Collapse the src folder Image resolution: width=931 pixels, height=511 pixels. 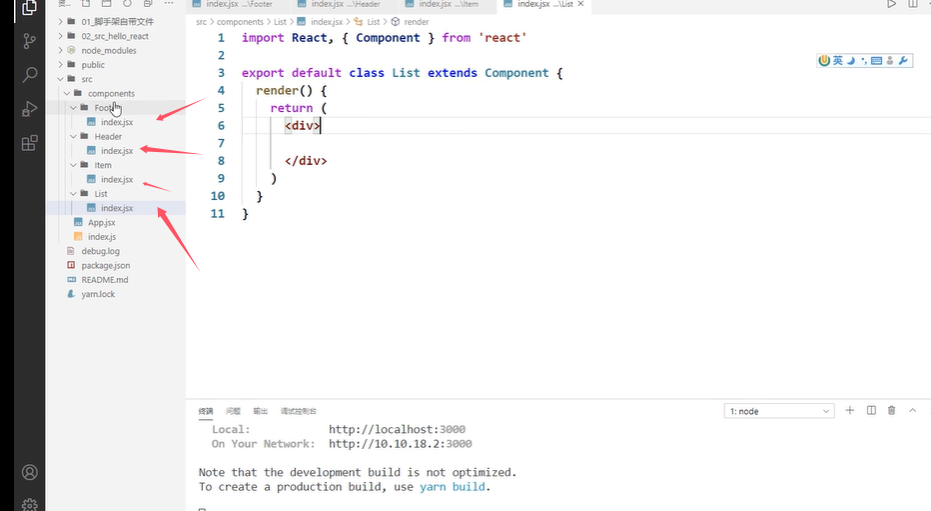(x=87, y=79)
